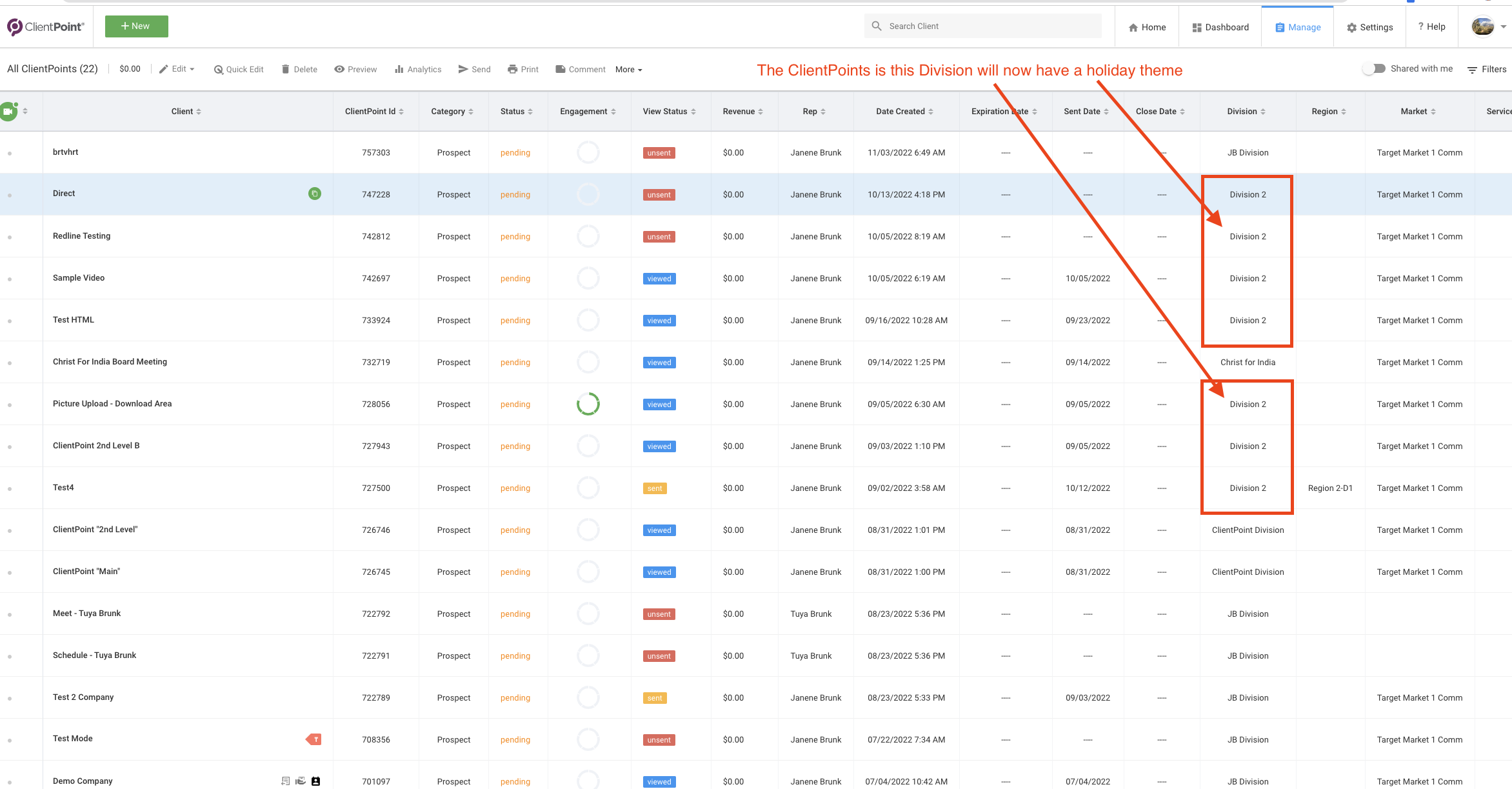Select the Christ For India Board Meeting row dot
This screenshot has height=789, width=1512.
point(10,363)
